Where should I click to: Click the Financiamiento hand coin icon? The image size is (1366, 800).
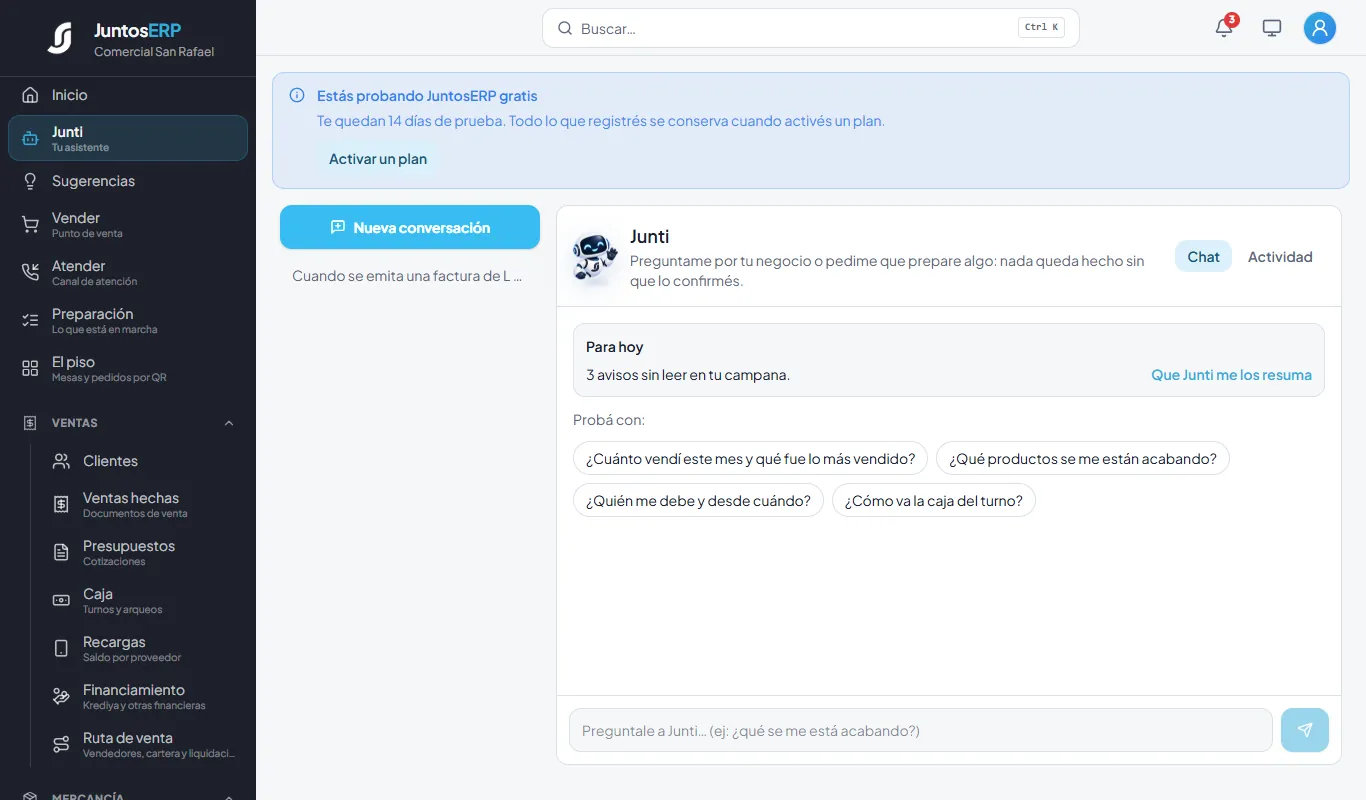pos(61,696)
